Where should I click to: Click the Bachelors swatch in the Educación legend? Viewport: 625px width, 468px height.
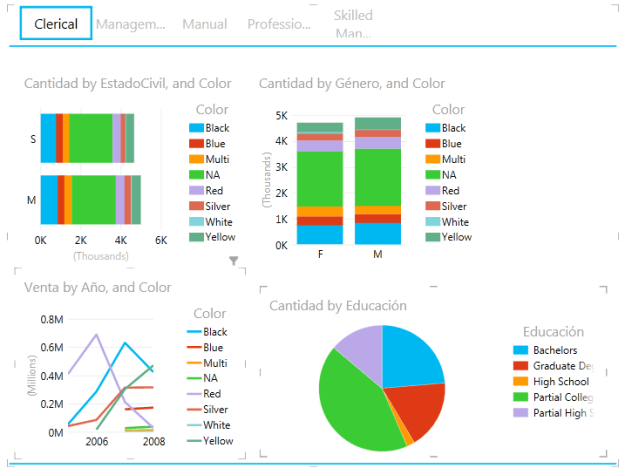[520, 351]
